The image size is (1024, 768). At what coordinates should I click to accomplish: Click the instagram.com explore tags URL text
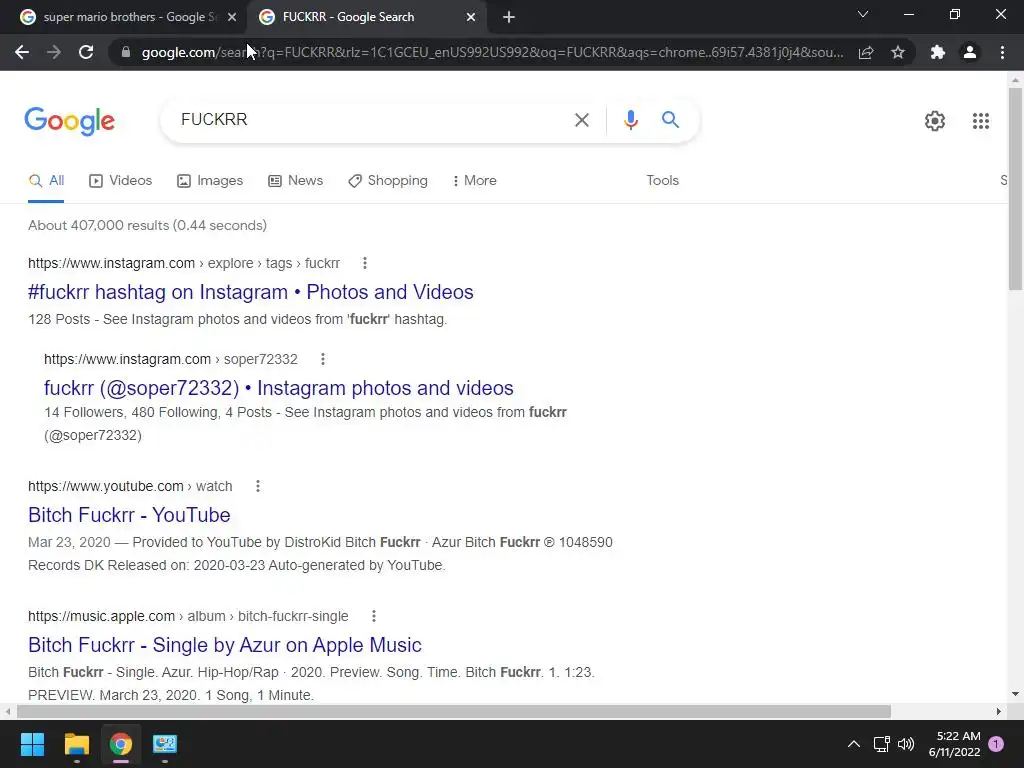pyautogui.click(x=184, y=263)
